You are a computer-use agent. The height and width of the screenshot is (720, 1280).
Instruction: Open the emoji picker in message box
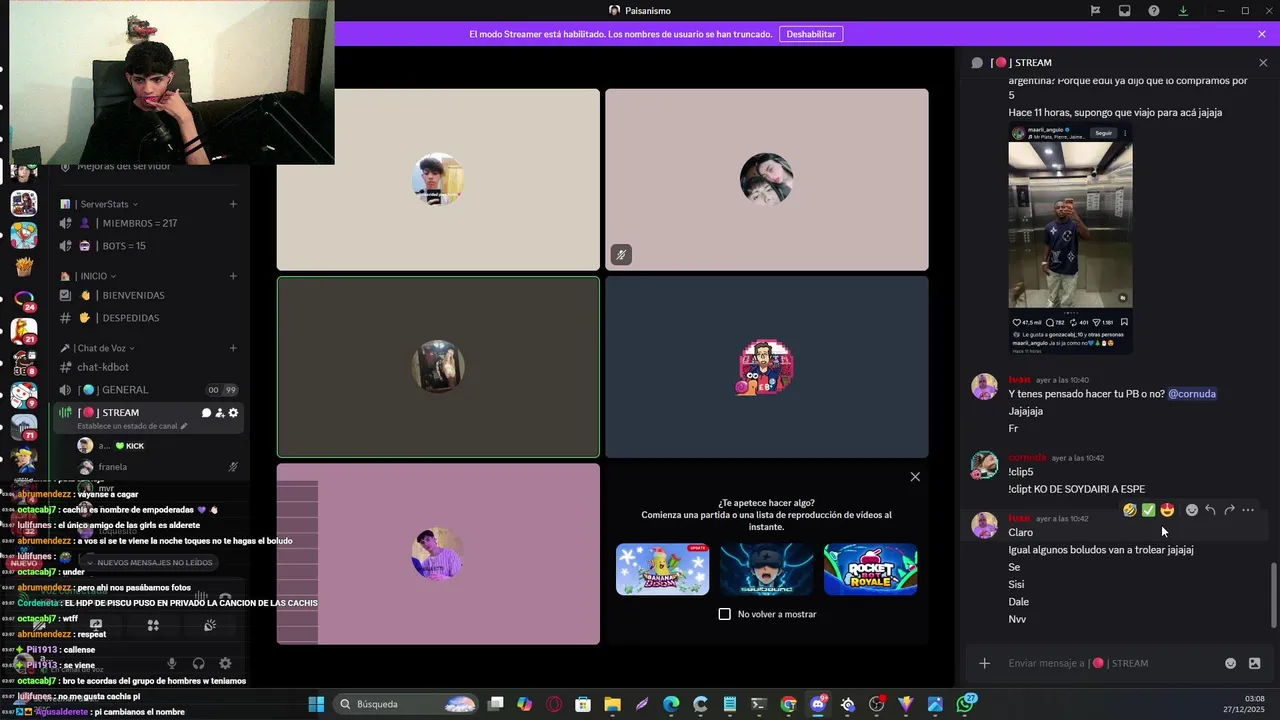tap(1231, 663)
